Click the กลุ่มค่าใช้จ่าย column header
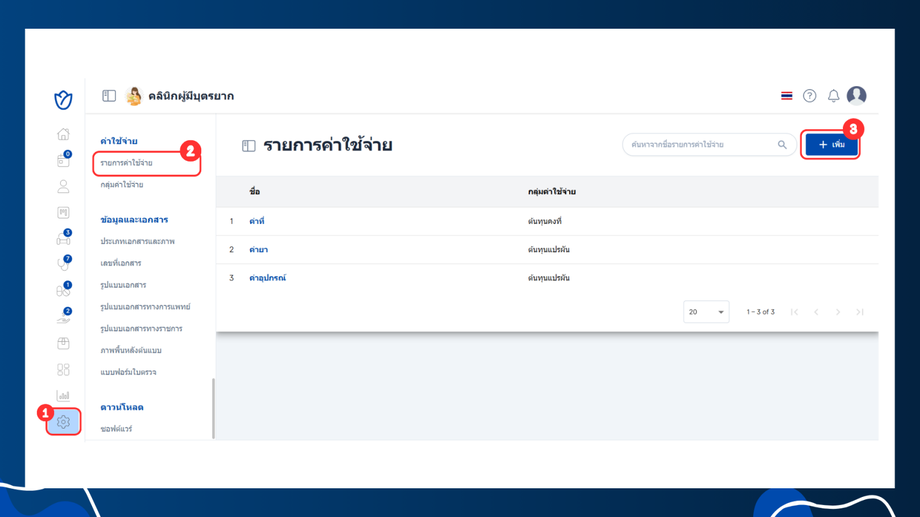This screenshot has width=920, height=517. point(552,192)
